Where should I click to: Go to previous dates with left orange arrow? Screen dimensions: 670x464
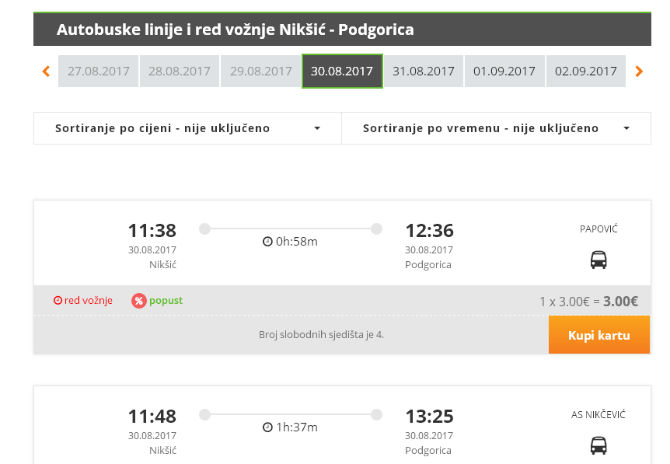[46, 71]
